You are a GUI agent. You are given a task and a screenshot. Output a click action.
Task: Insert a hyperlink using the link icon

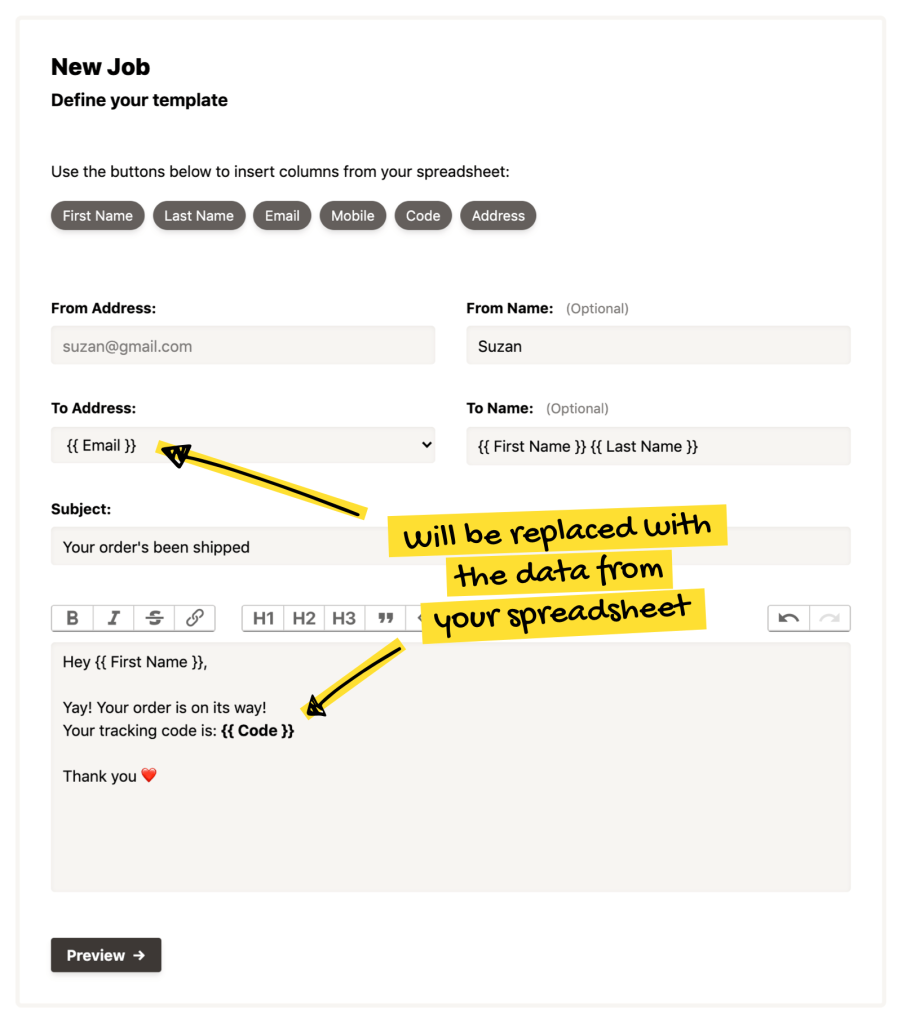tap(194, 618)
